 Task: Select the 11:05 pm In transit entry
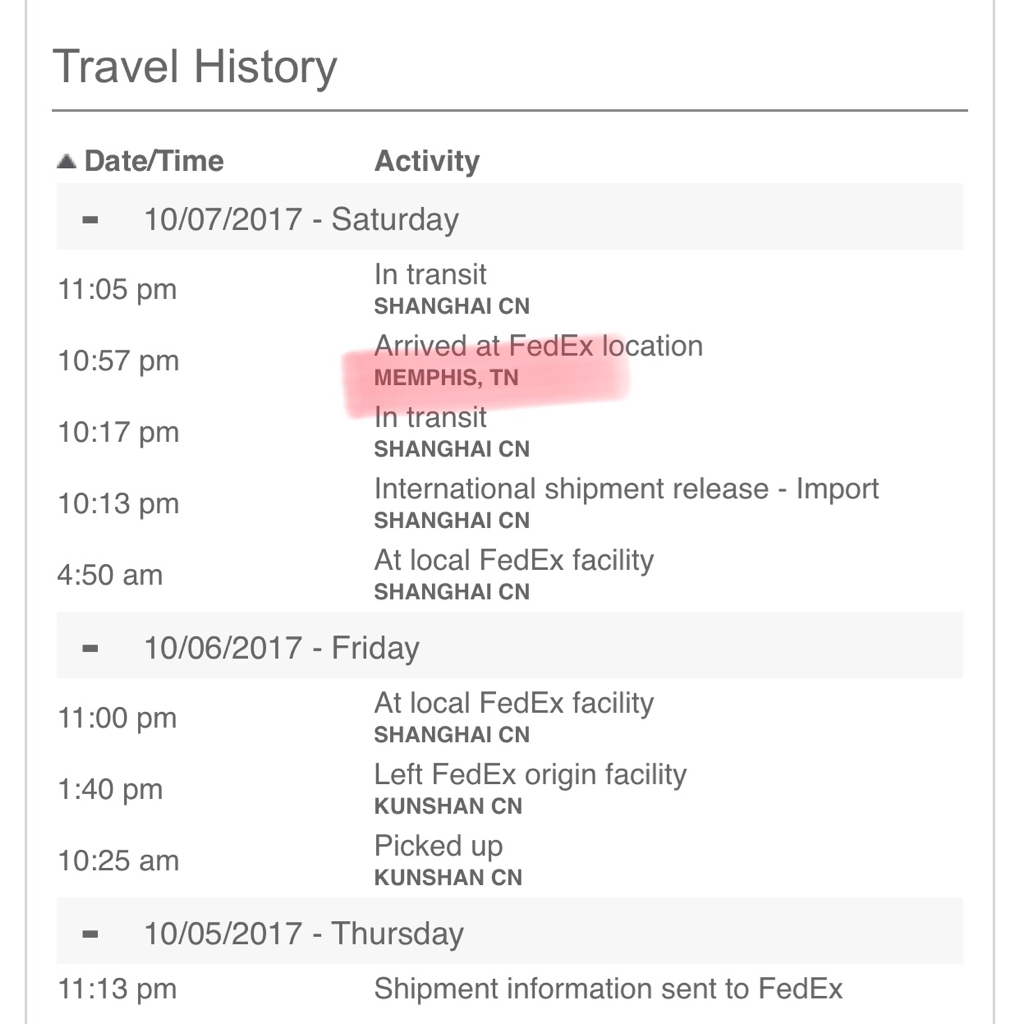[x=510, y=289]
